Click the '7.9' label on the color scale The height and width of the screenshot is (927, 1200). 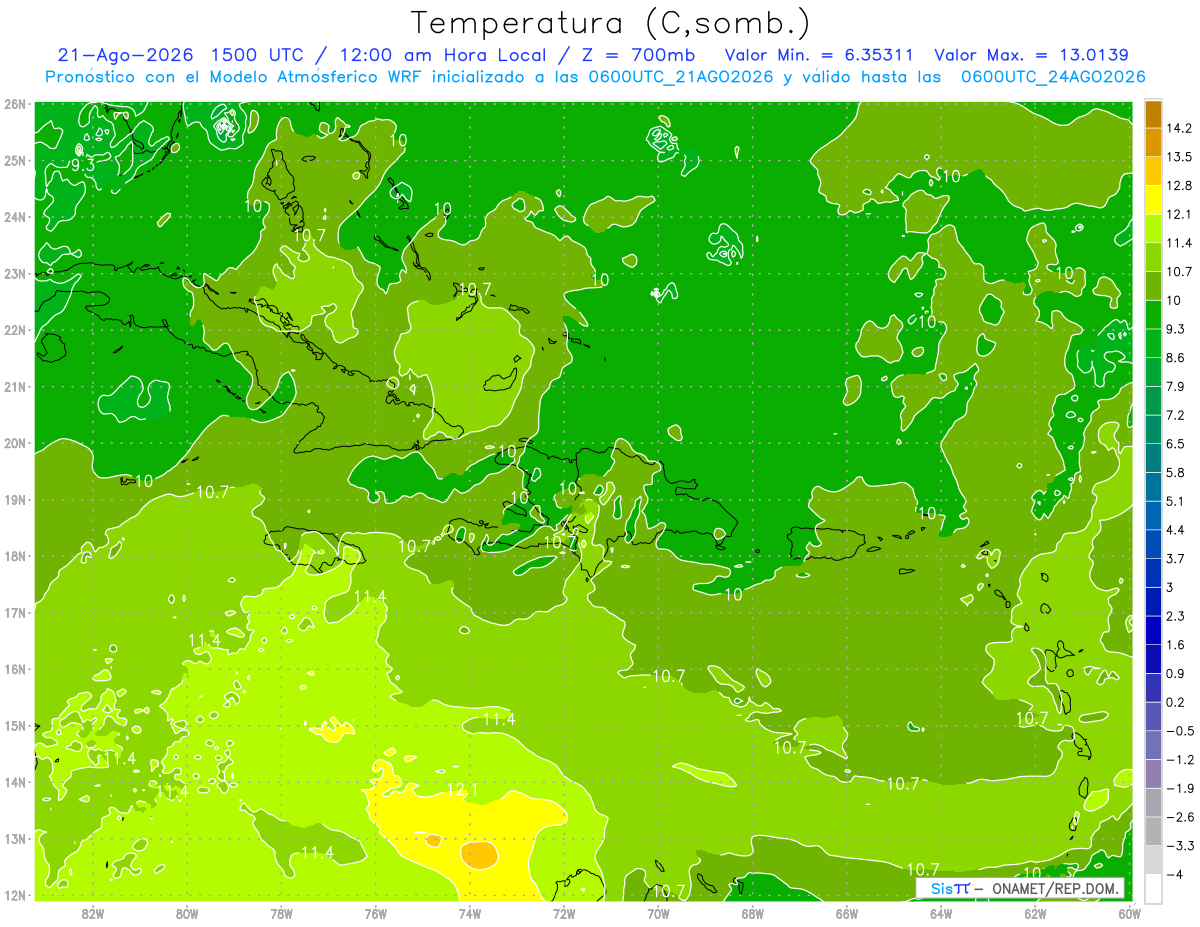[1175, 387]
